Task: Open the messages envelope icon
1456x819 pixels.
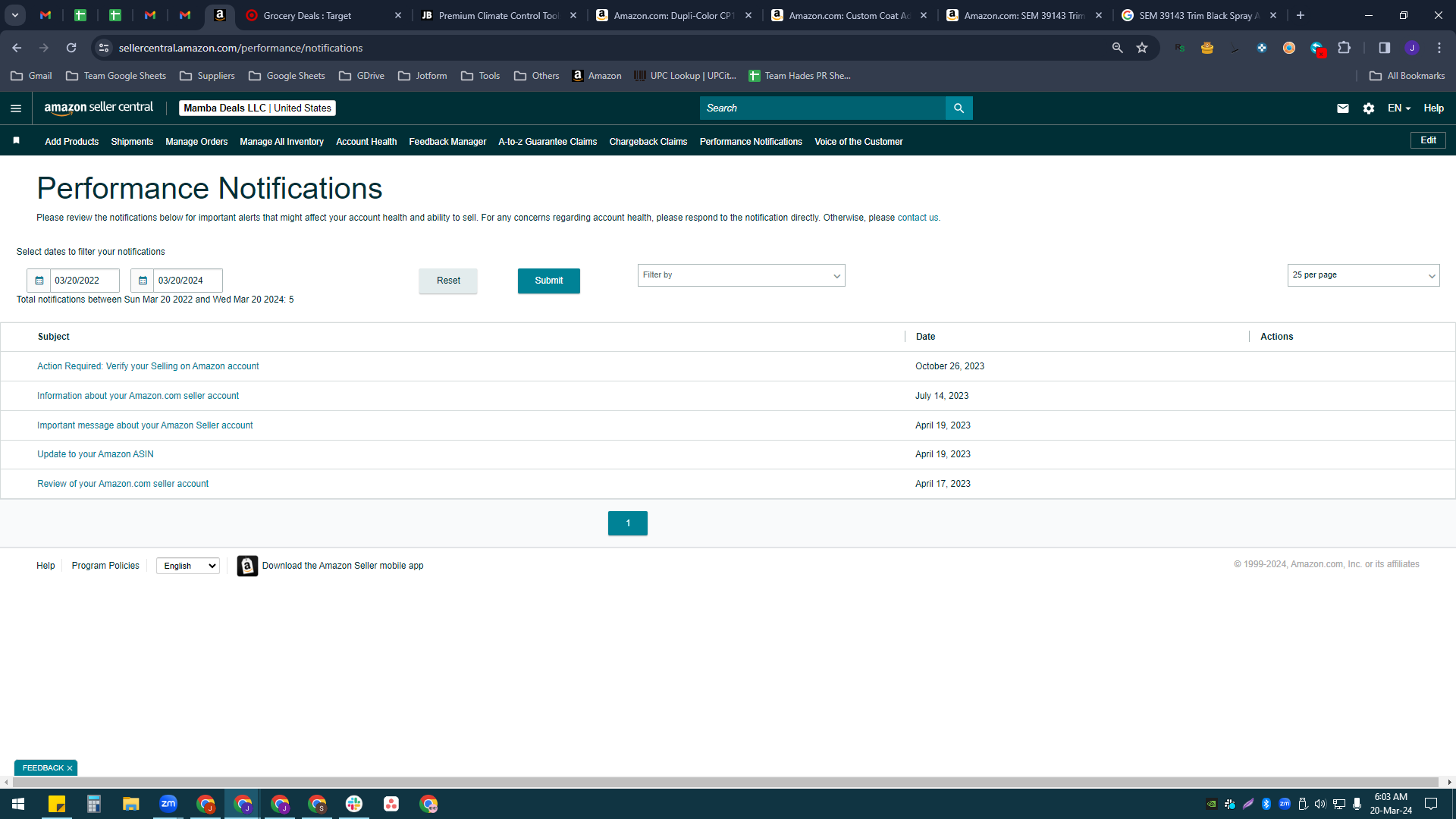Action: [1343, 108]
